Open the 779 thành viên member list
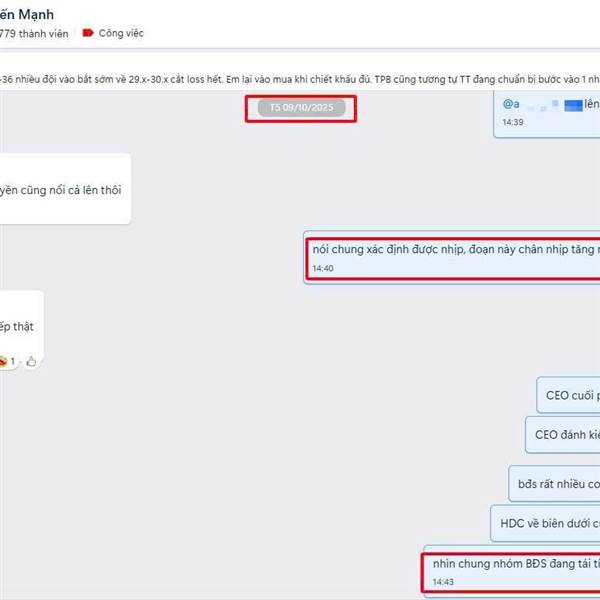The height and width of the screenshot is (600, 600). pyautogui.click(x=34, y=34)
